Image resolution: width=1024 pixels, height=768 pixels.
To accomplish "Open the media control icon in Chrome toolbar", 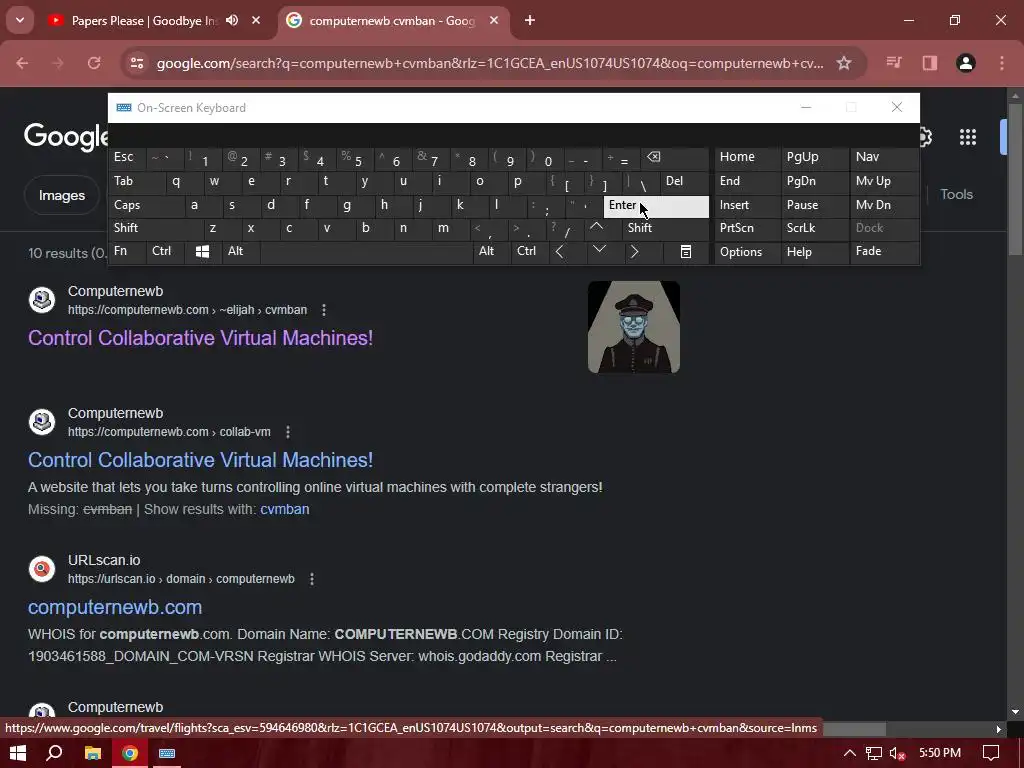I will (x=894, y=63).
